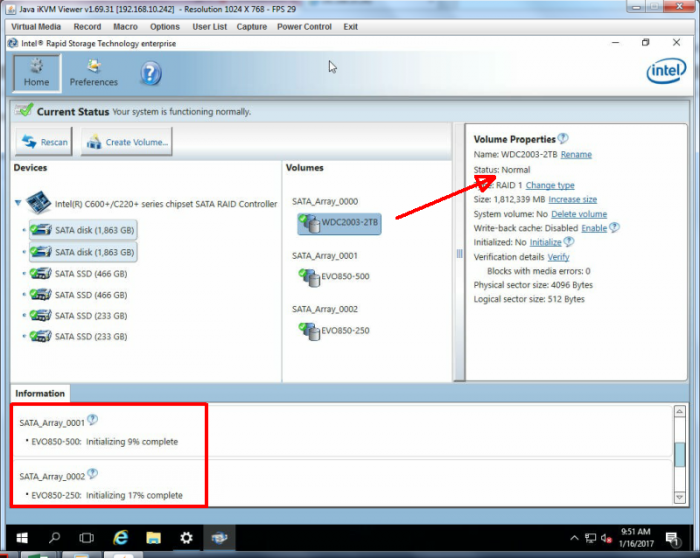This screenshot has width=700, height=558.
Task: Click the panel splitter handle beside Volume Properties
Action: pyautogui.click(x=459, y=254)
